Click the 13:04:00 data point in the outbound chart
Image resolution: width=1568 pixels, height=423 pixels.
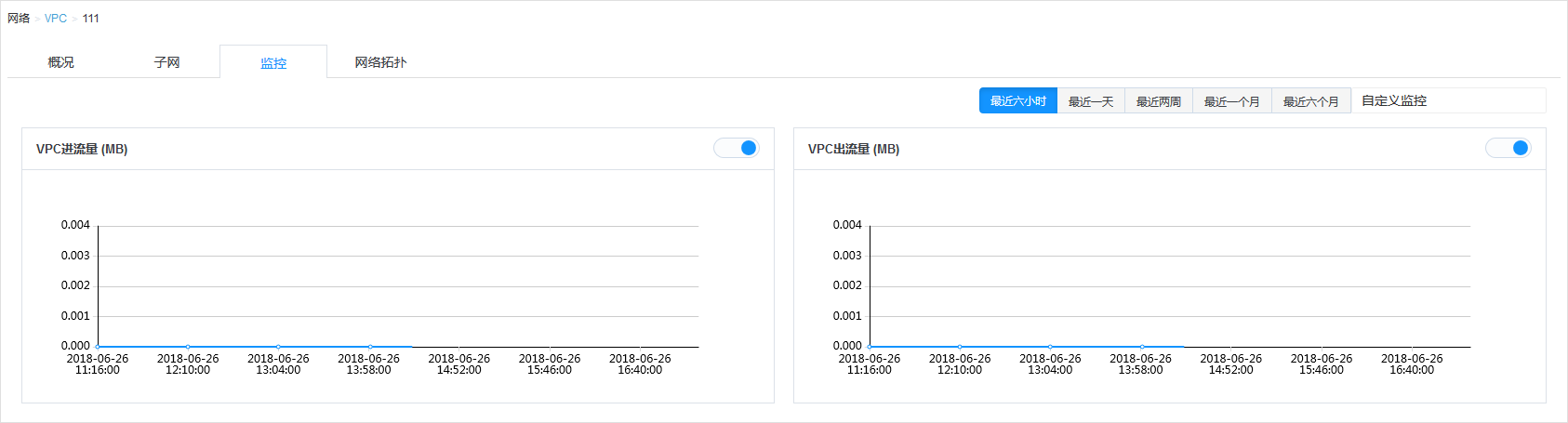[1050, 347]
